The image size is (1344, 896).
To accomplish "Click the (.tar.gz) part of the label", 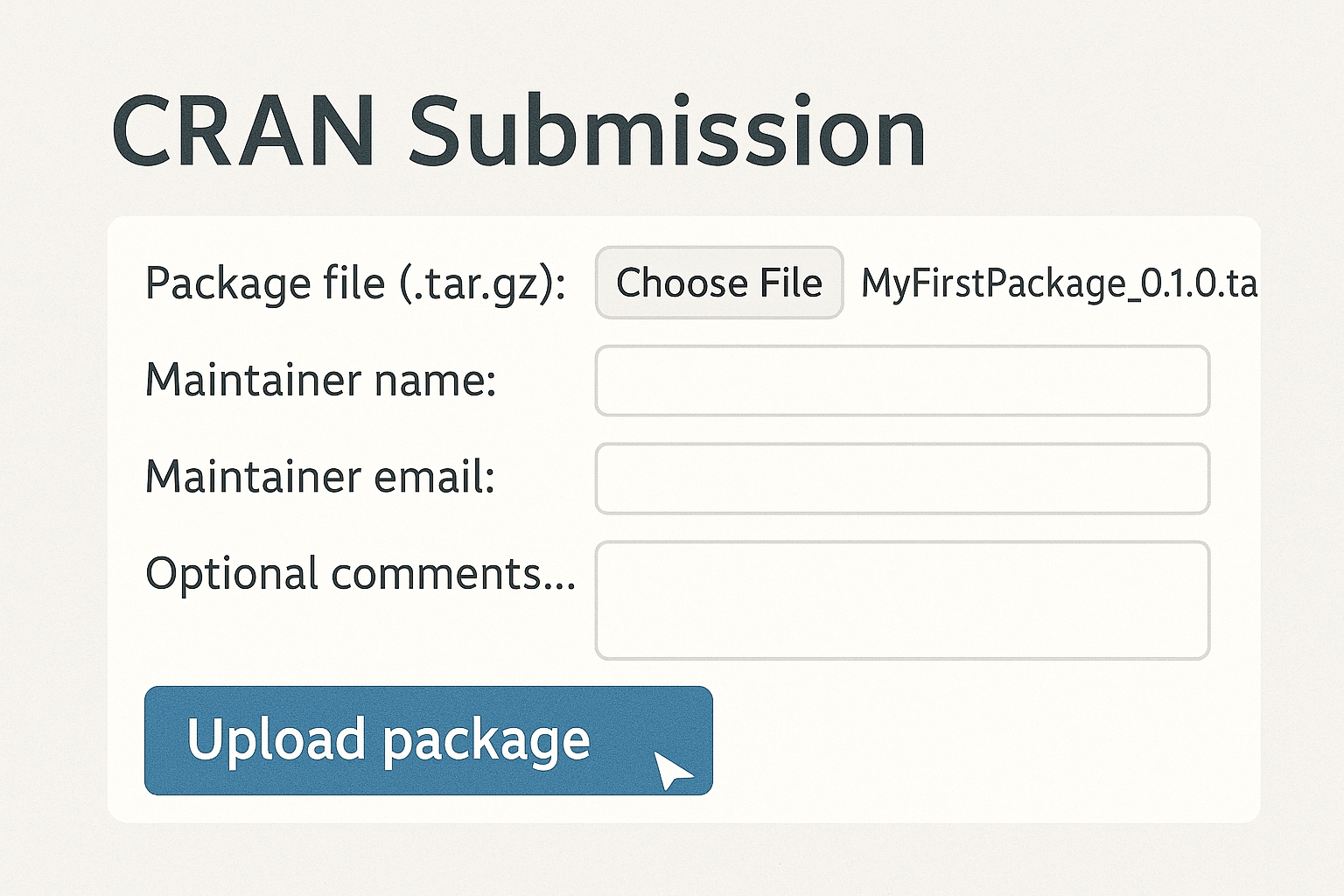I will pos(482,284).
